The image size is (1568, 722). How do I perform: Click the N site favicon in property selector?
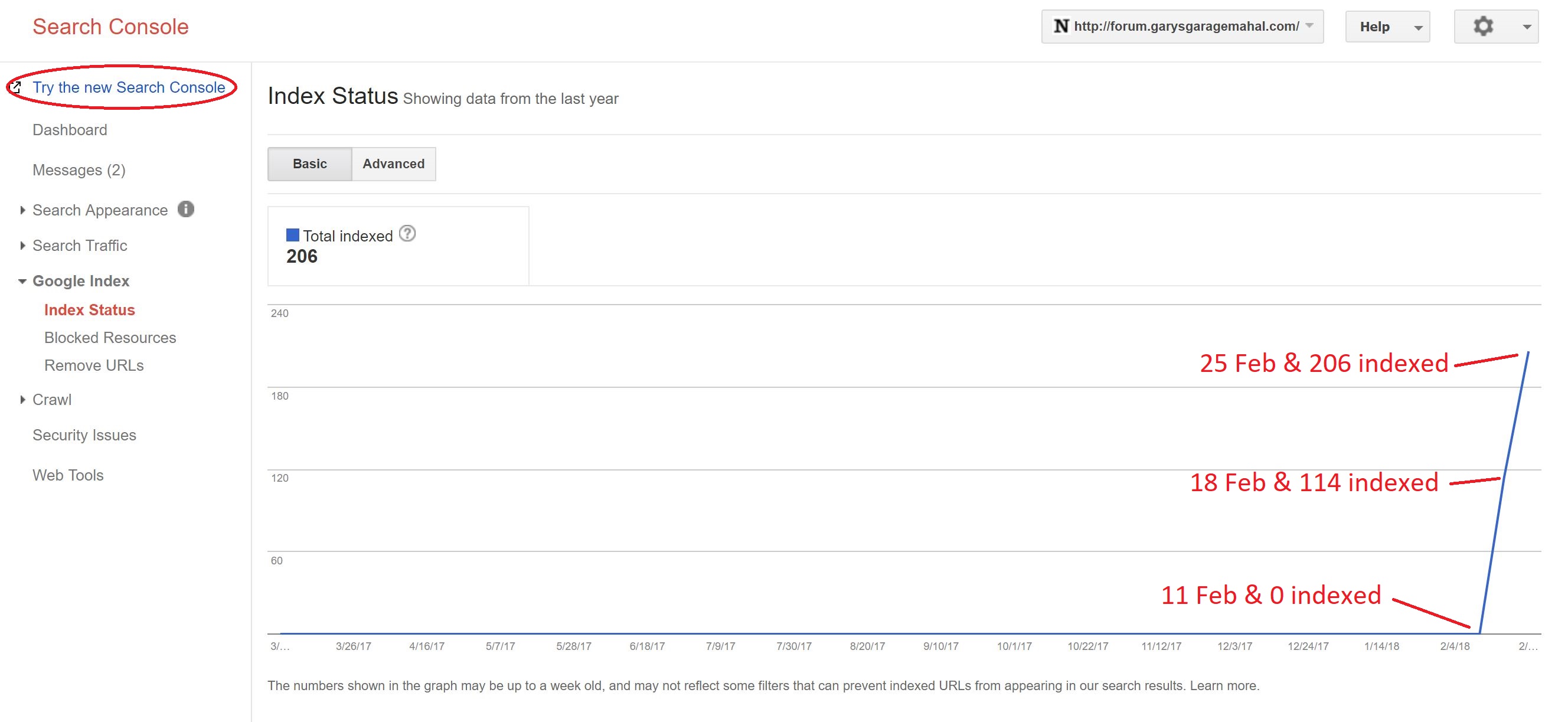[1061, 26]
